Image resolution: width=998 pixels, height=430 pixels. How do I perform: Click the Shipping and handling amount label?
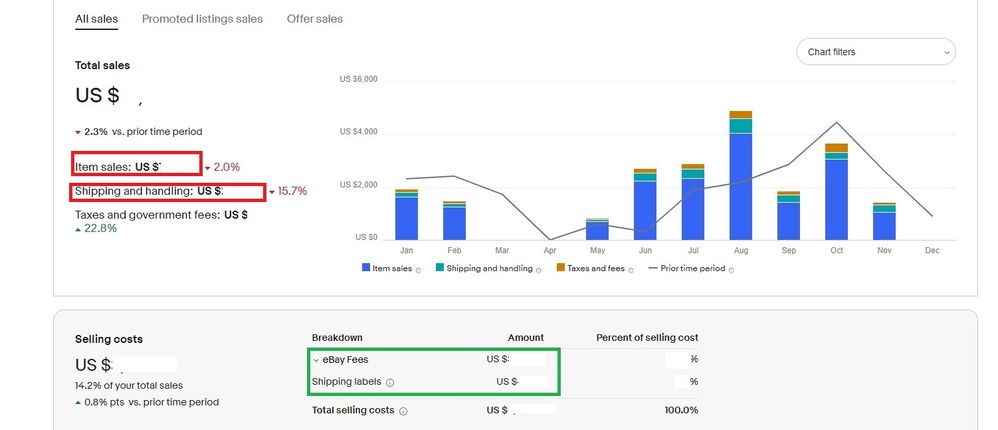(149, 191)
